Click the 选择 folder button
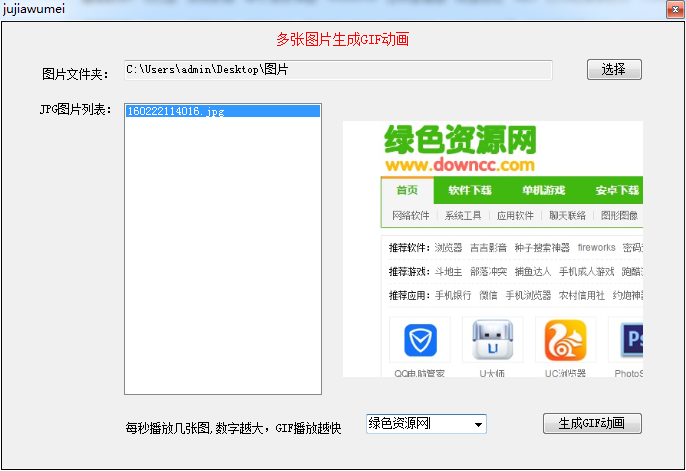The height and width of the screenshot is (471, 686). (x=614, y=70)
